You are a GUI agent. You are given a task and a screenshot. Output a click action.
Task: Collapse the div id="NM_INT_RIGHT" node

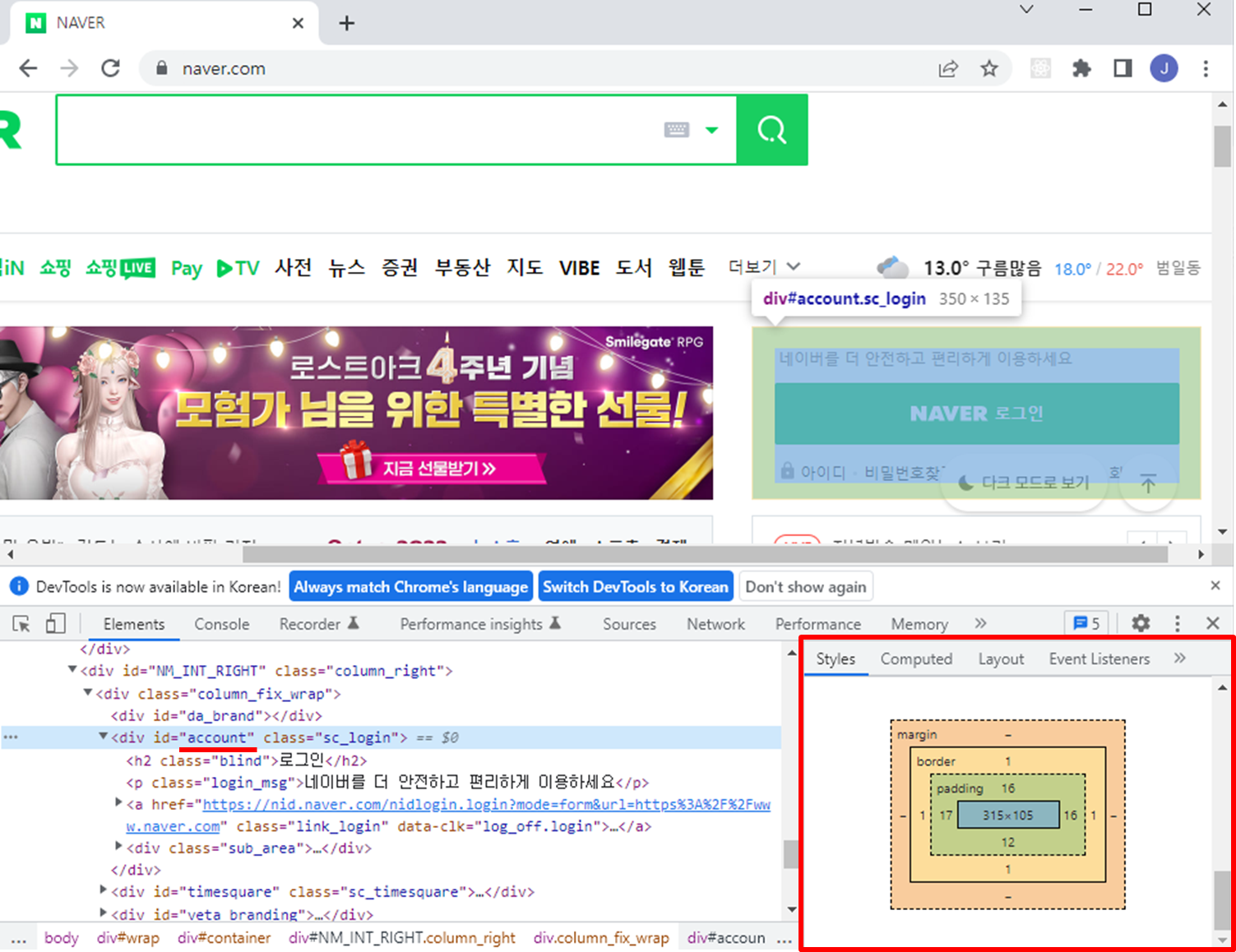(x=72, y=670)
